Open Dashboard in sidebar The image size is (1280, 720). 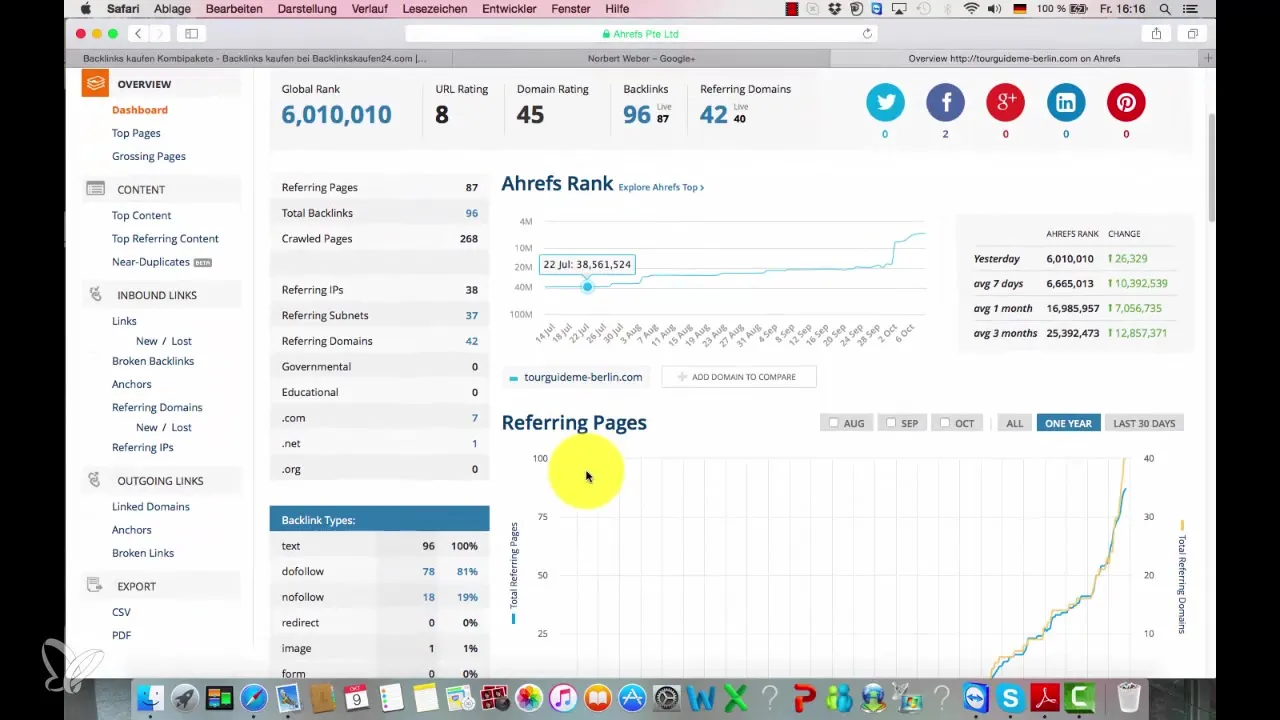[140, 110]
